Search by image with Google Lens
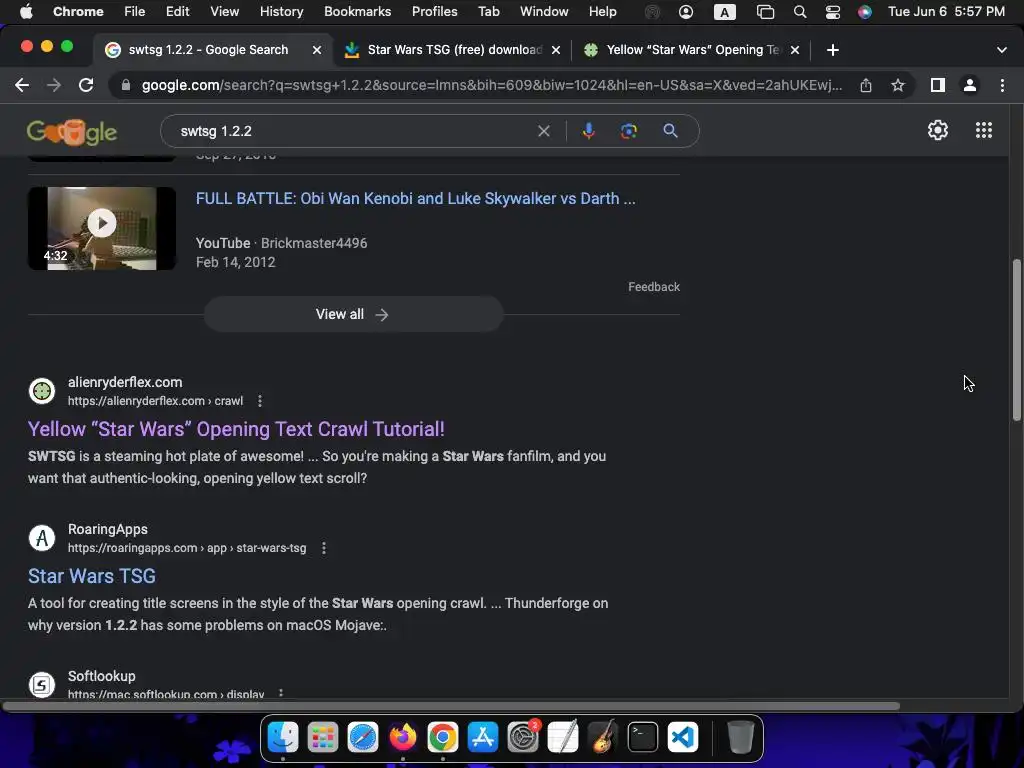Viewport: 1024px width, 768px height. 628,131
